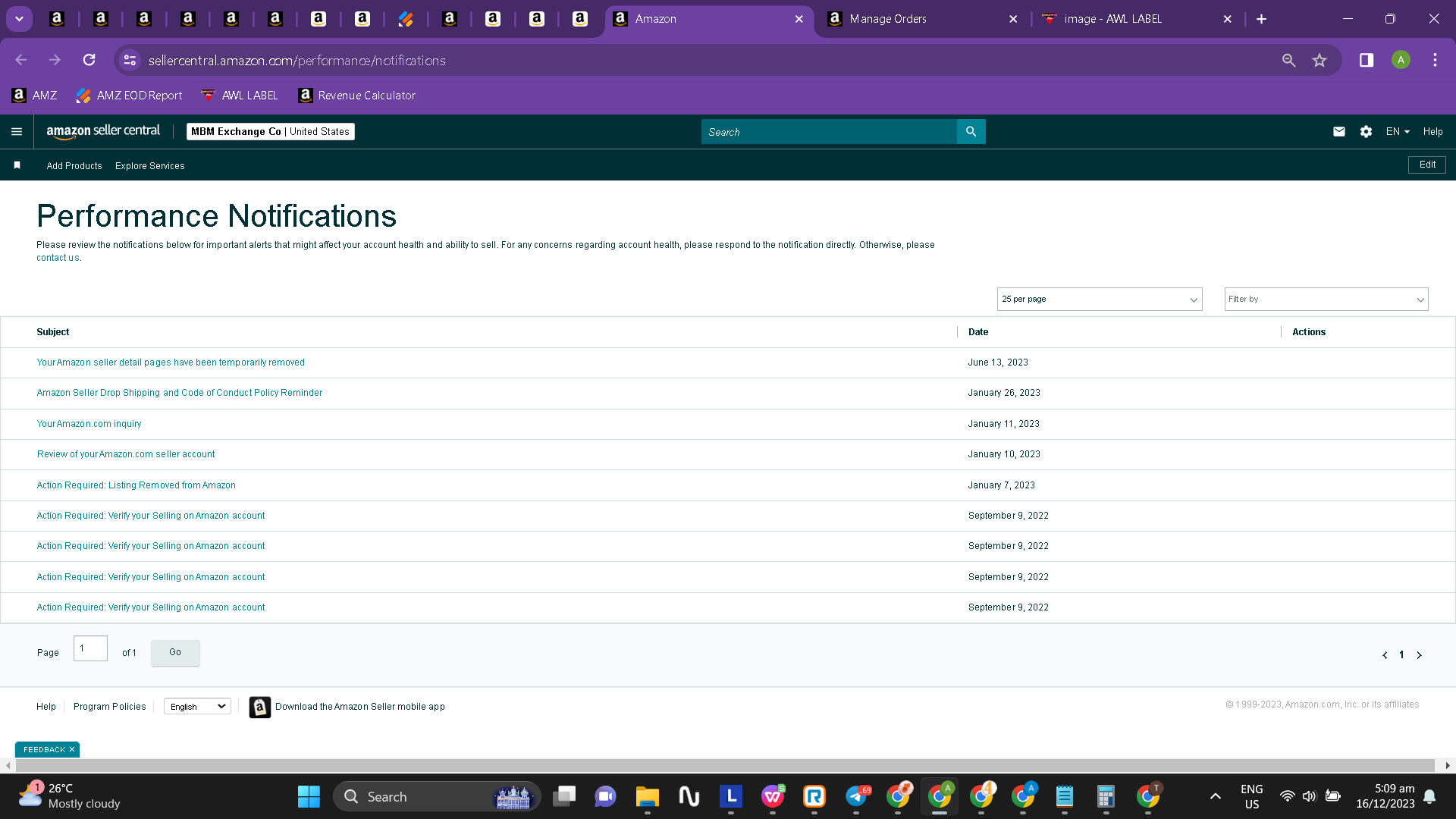Click the page number input field
1456x819 pixels.
point(90,648)
